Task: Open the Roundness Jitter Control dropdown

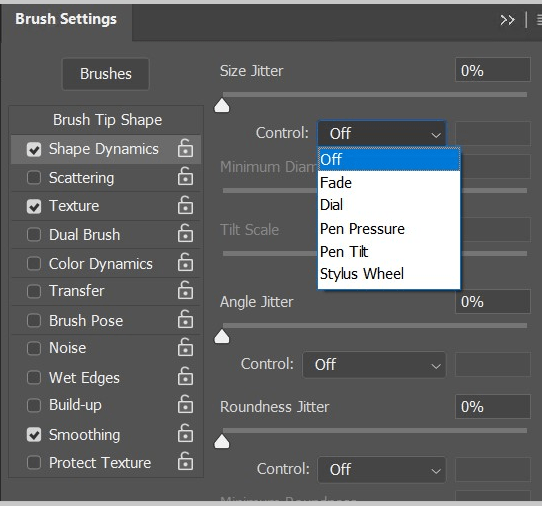Action: (382, 470)
